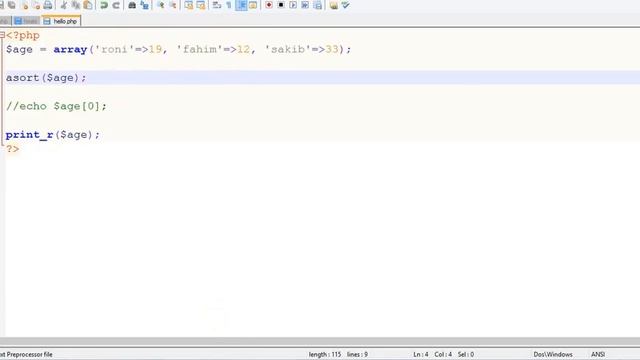Click the 'Dos\Windows' line ending indicator
This screenshot has height=360, width=640.
(553, 354)
